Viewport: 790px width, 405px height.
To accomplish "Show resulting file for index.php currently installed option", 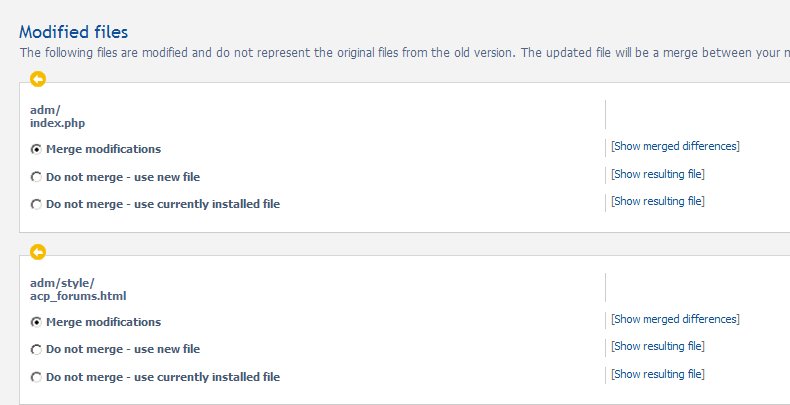I will coord(658,201).
